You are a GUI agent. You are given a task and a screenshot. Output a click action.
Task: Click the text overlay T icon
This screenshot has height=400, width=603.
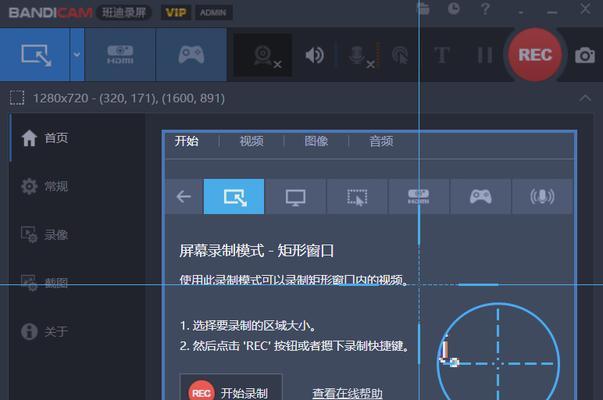(442, 55)
